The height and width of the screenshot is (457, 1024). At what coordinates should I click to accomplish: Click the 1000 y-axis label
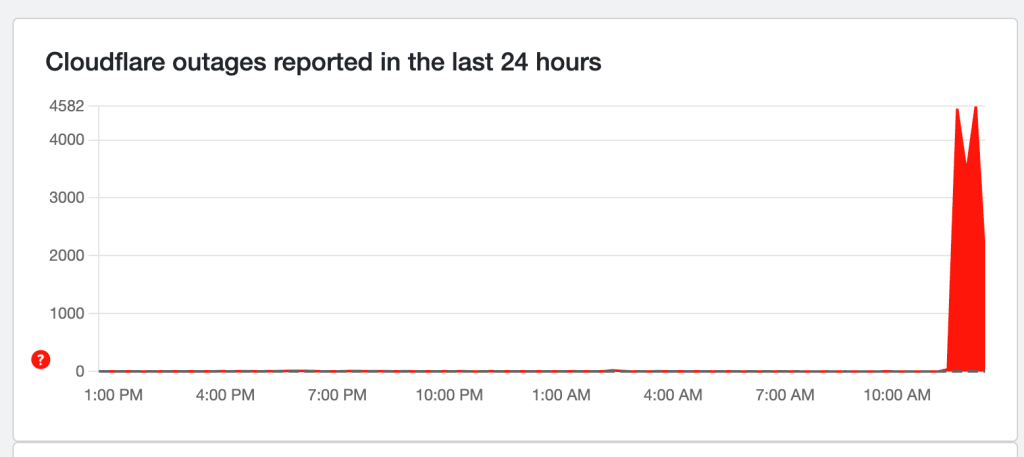click(x=66, y=313)
